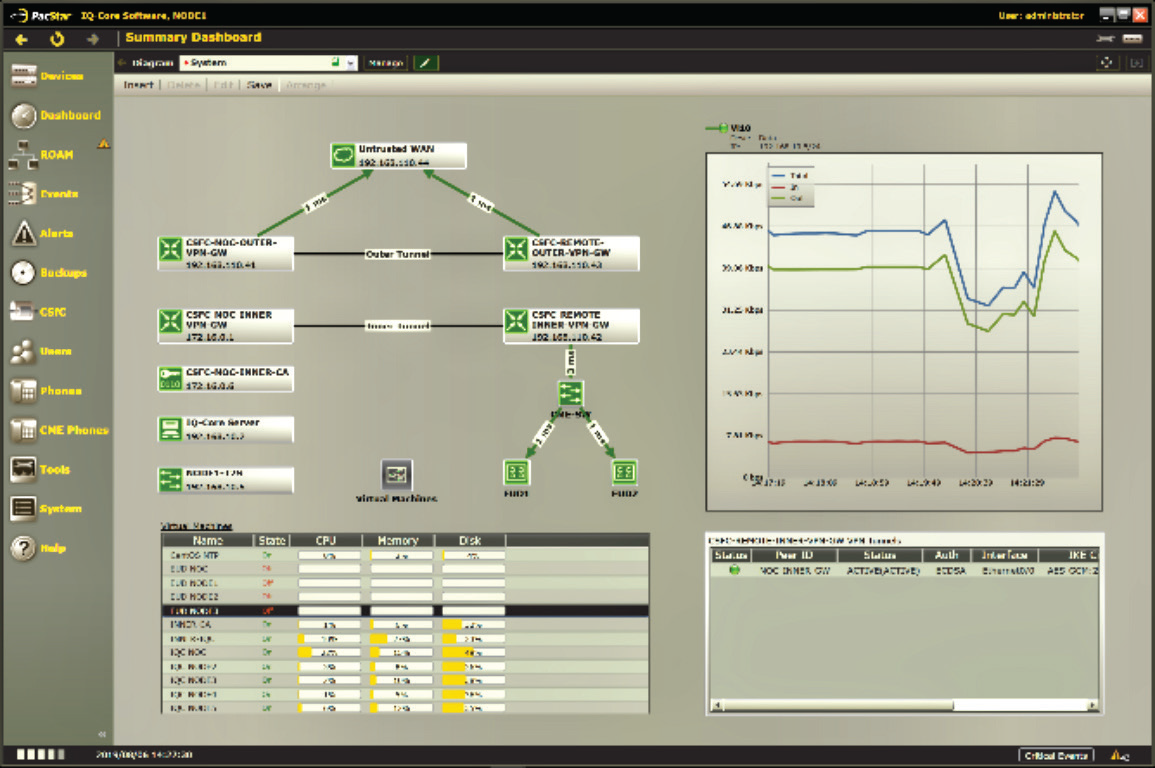Sort virtual machines by Memory column
The image size is (1155, 768).
pyautogui.click(x=398, y=540)
